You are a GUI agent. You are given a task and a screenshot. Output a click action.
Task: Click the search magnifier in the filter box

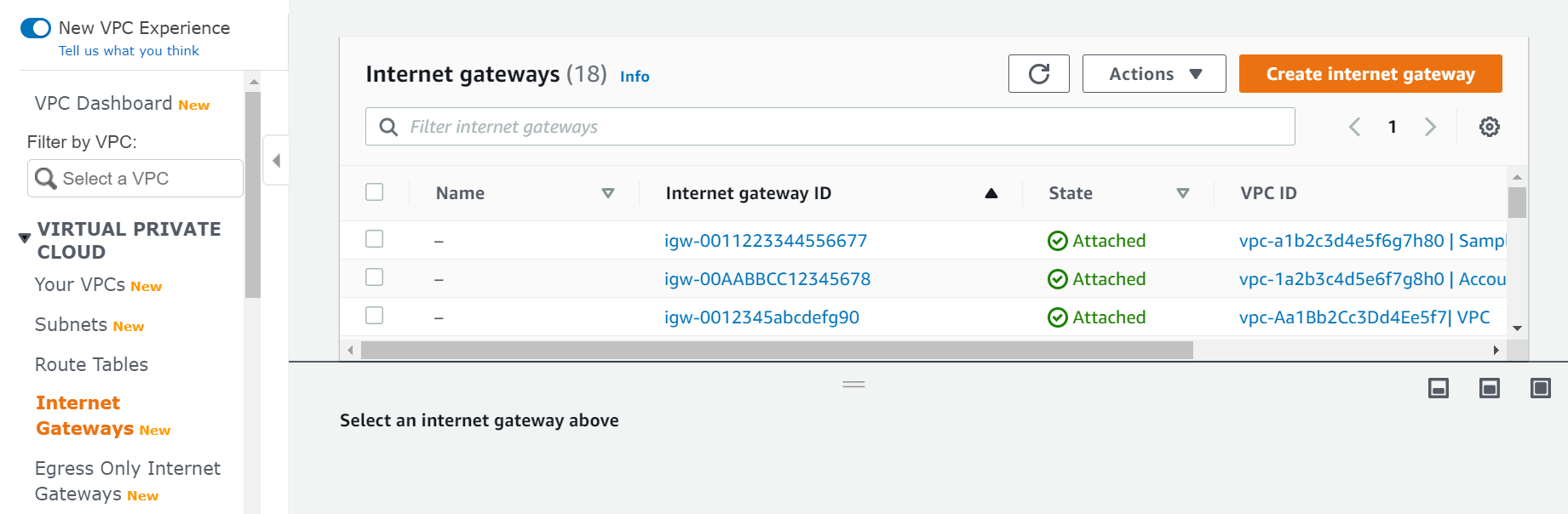click(388, 126)
